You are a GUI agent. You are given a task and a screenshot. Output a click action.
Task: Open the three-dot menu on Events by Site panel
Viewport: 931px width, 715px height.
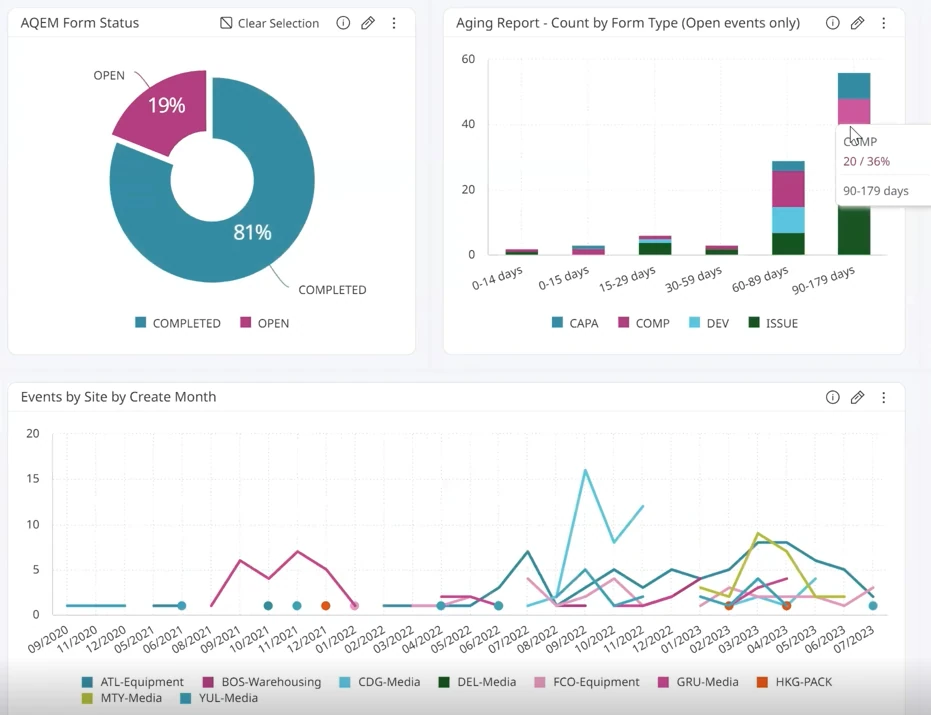click(x=884, y=397)
